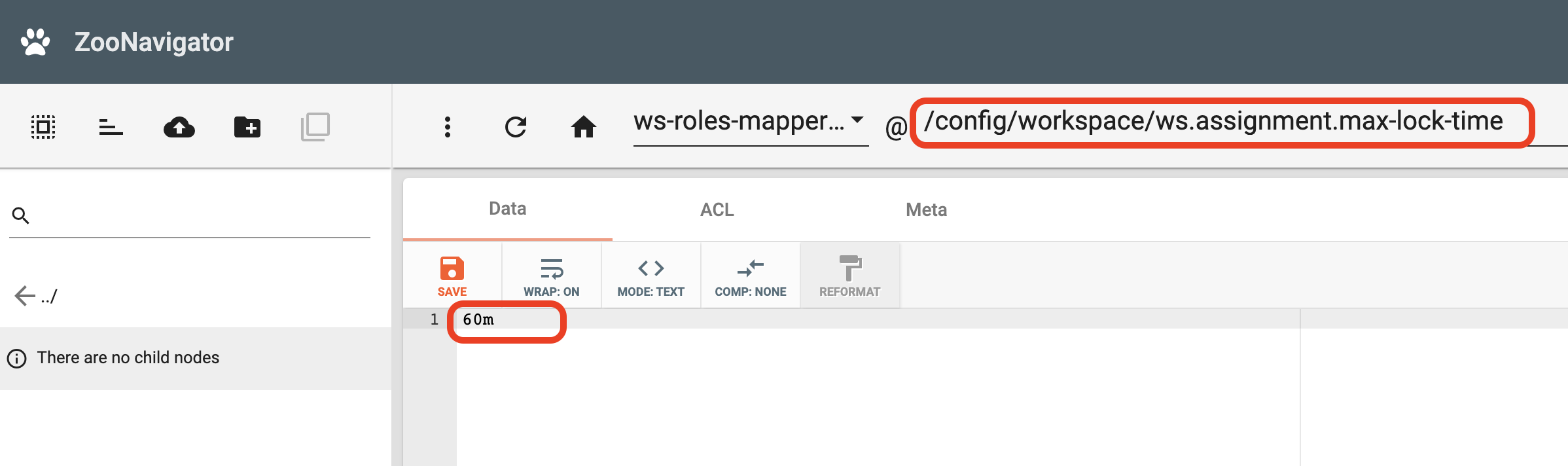Viewport: 1568px width, 466px height.
Task: Expand the ws-roles-mapper connection dropdown
Action: [x=751, y=122]
